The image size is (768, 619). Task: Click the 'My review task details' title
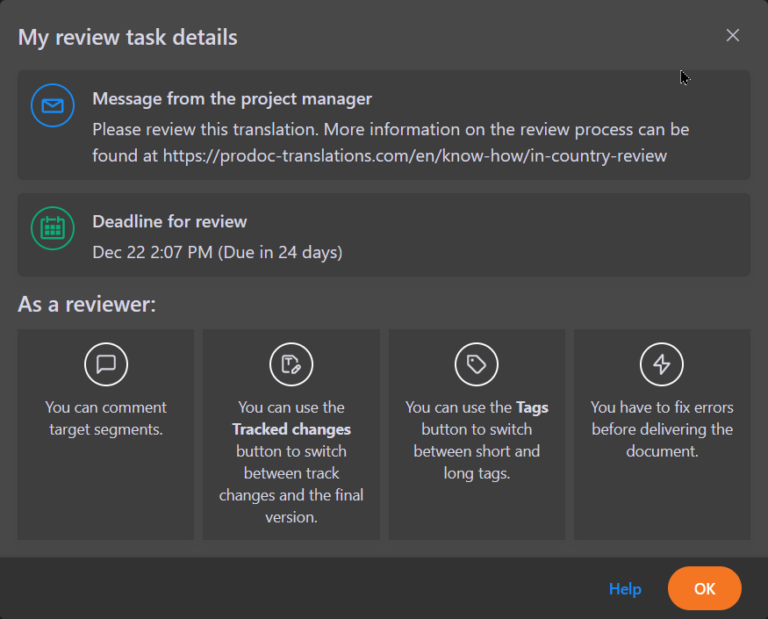pyautogui.click(x=128, y=38)
